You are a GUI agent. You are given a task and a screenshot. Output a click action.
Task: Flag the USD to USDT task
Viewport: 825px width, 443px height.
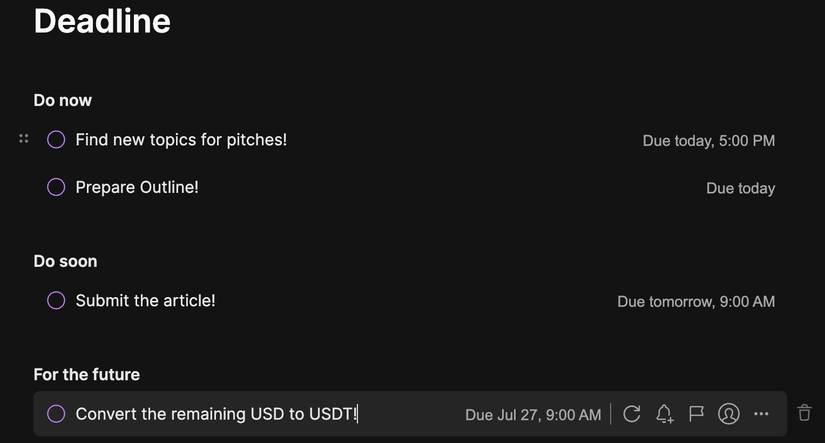[x=697, y=414]
